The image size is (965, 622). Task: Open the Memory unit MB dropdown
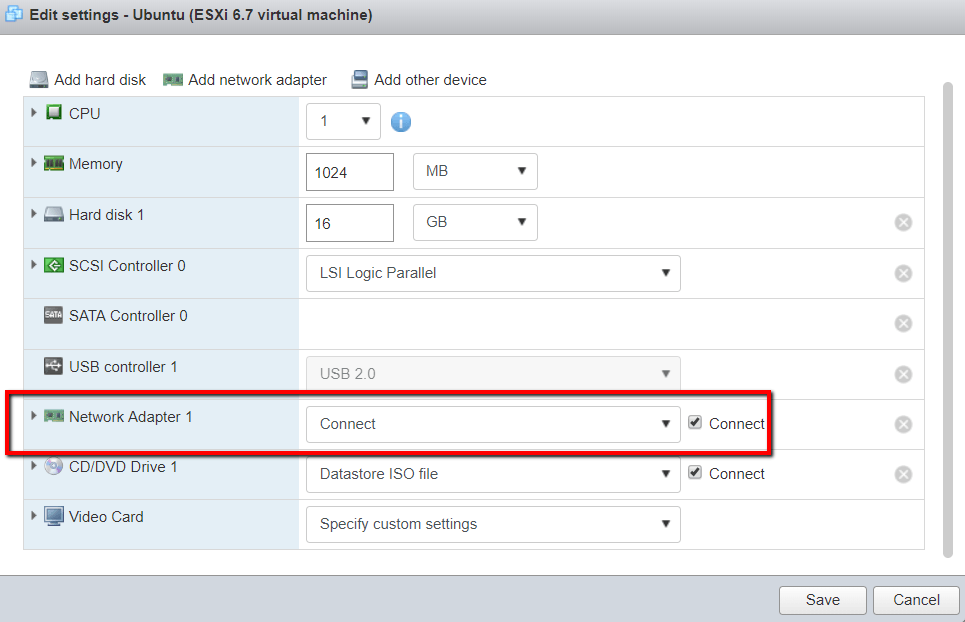click(475, 172)
